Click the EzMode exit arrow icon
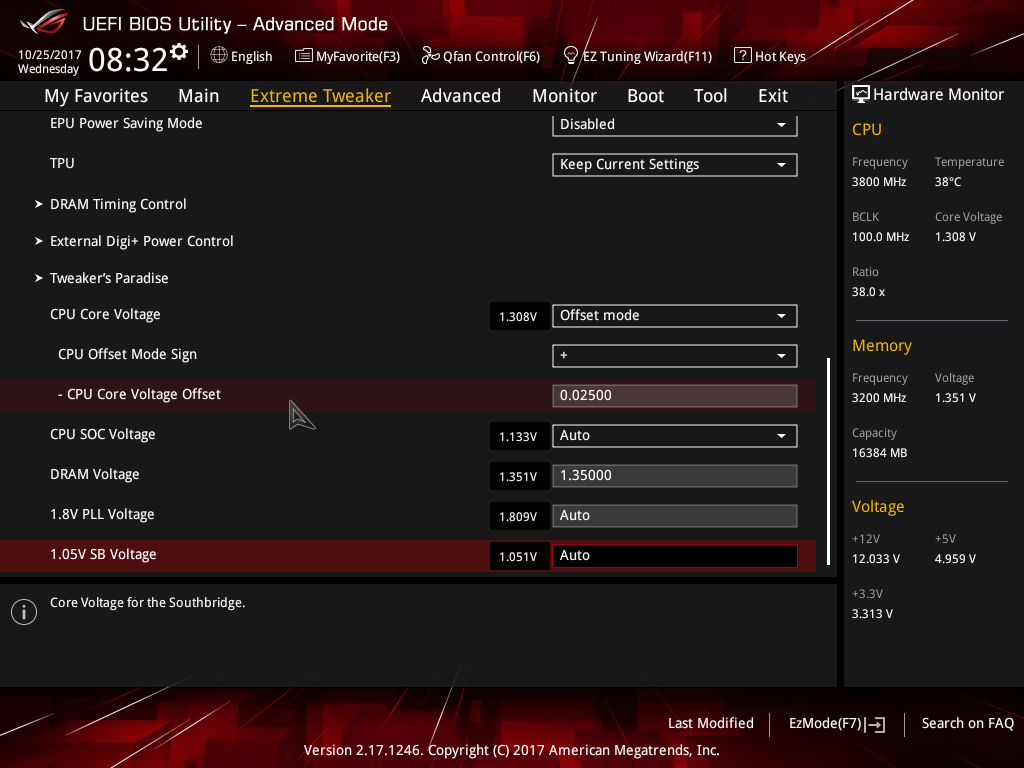Screen dimensions: 1024x768 point(875,724)
